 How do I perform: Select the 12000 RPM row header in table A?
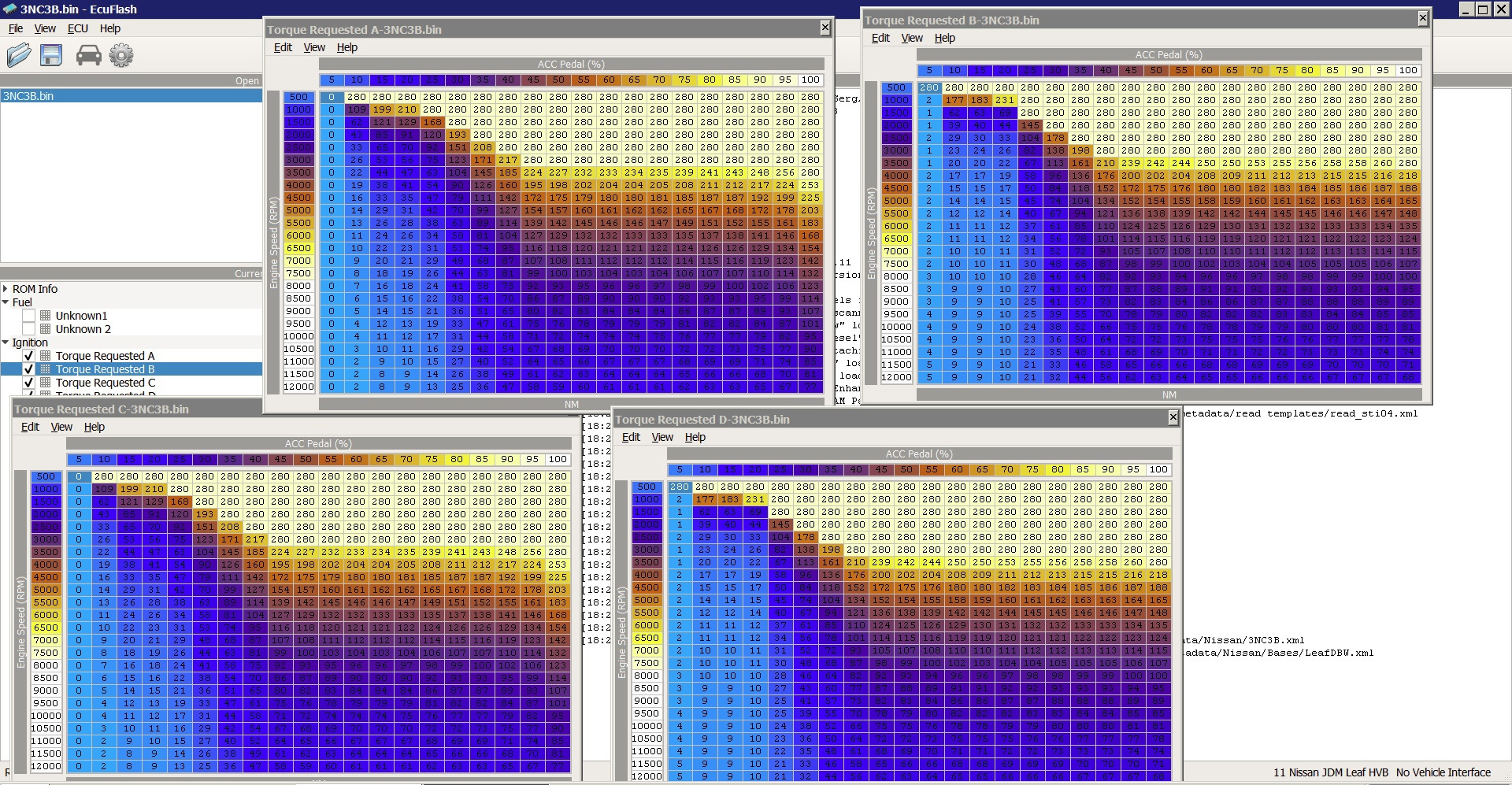pyautogui.click(x=298, y=387)
